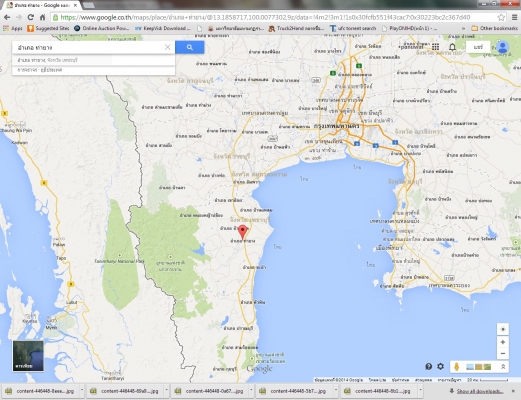Open the ufc torrent search bookmark
This screenshot has height=400, width=521.
[x=353, y=28]
